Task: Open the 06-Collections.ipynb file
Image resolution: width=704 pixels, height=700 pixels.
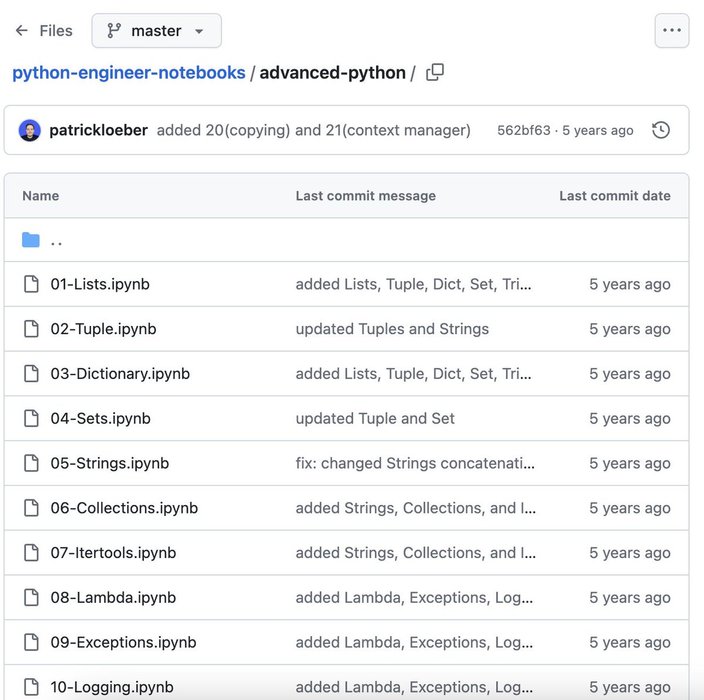Action: pyautogui.click(x=124, y=508)
